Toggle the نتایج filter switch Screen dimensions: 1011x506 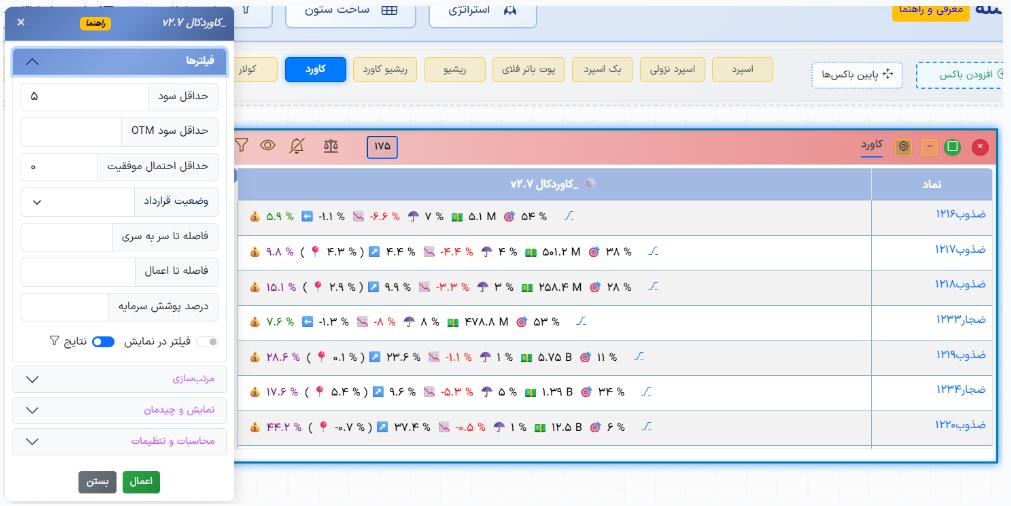pyautogui.click(x=103, y=342)
